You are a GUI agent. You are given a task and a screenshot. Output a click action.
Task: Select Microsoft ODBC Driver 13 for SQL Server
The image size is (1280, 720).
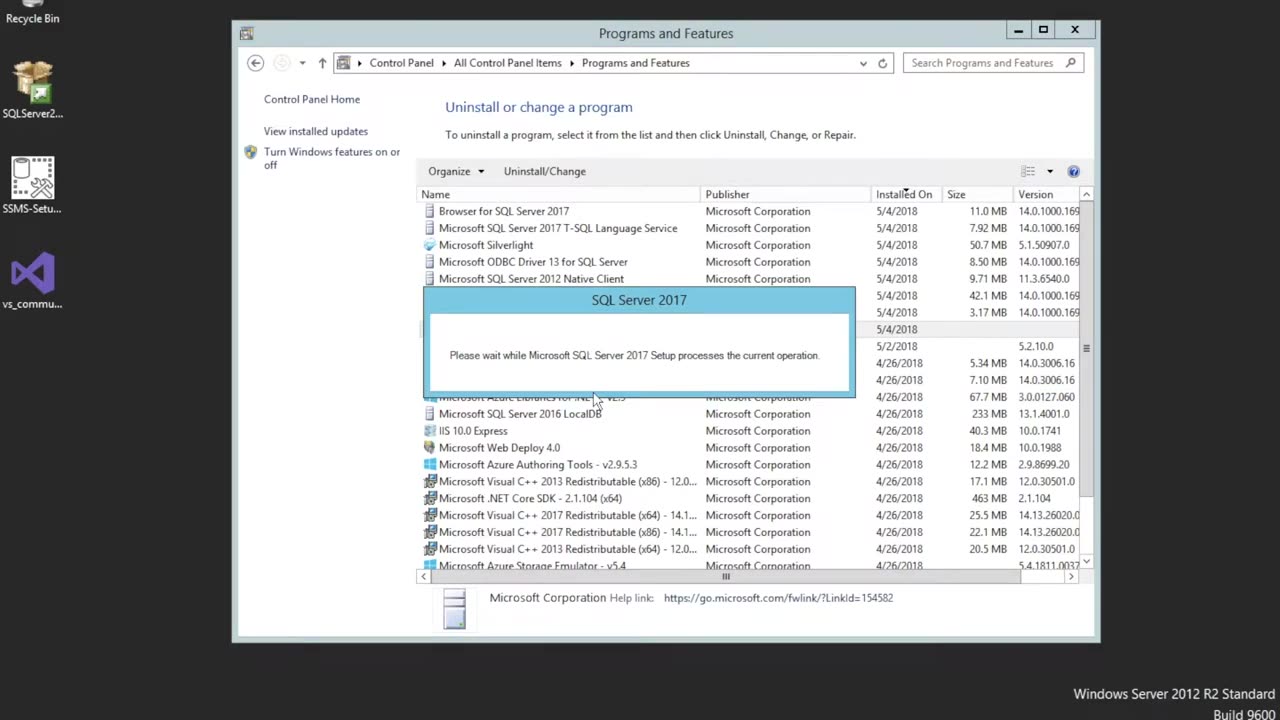(748, 262)
